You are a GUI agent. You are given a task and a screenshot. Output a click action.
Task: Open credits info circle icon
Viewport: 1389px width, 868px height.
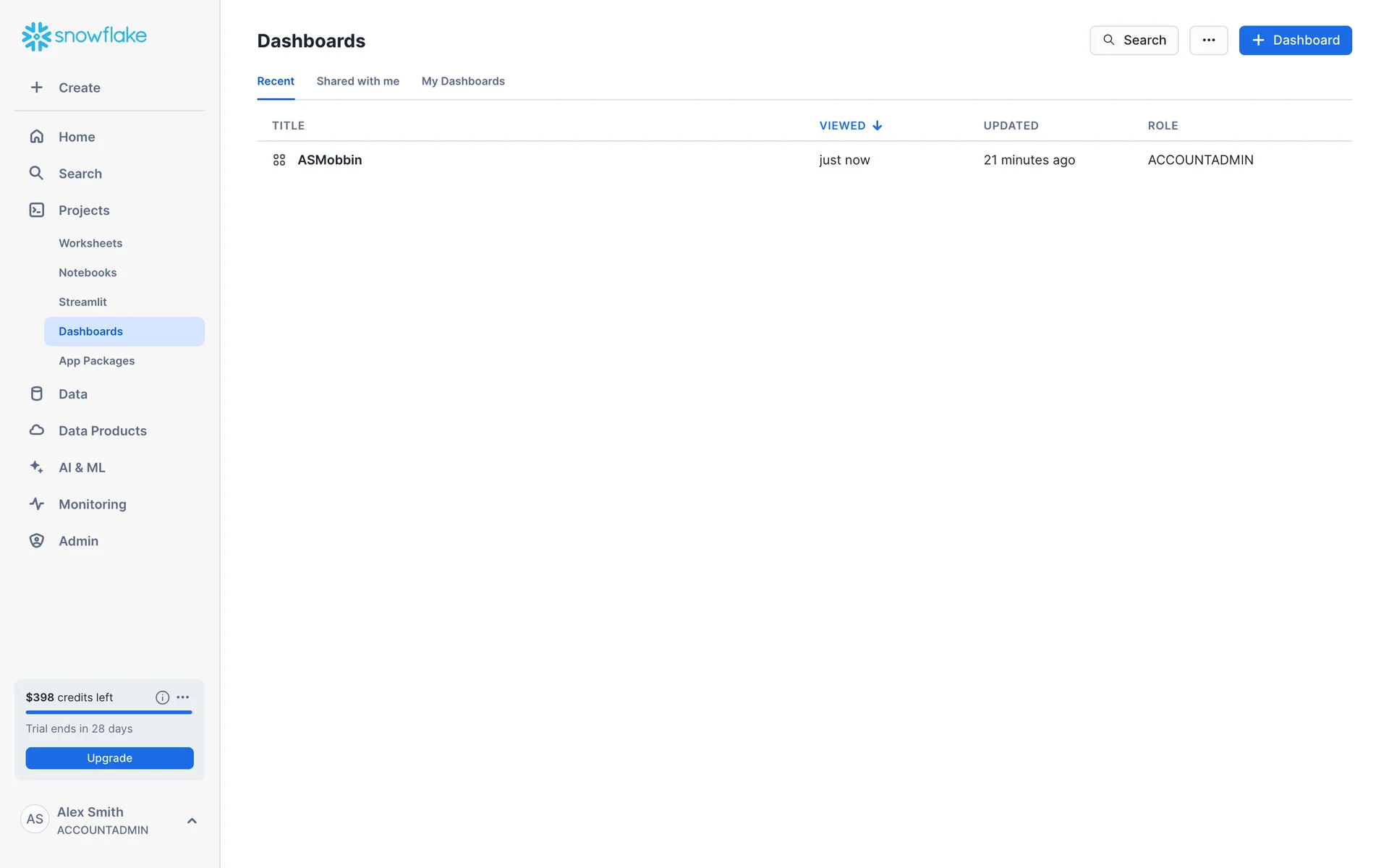(x=162, y=697)
